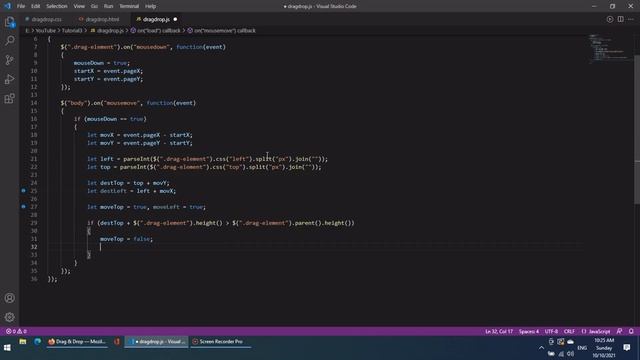
Task: Click line number 27 in gutter
Action: 33,207
